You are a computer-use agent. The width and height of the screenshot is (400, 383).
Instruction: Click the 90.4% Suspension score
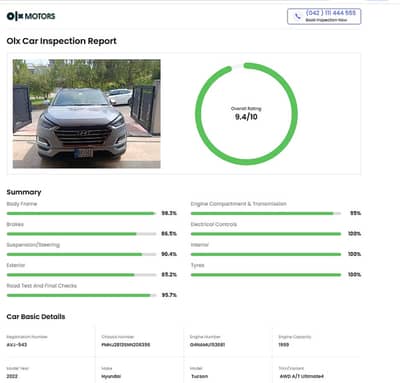click(x=169, y=254)
